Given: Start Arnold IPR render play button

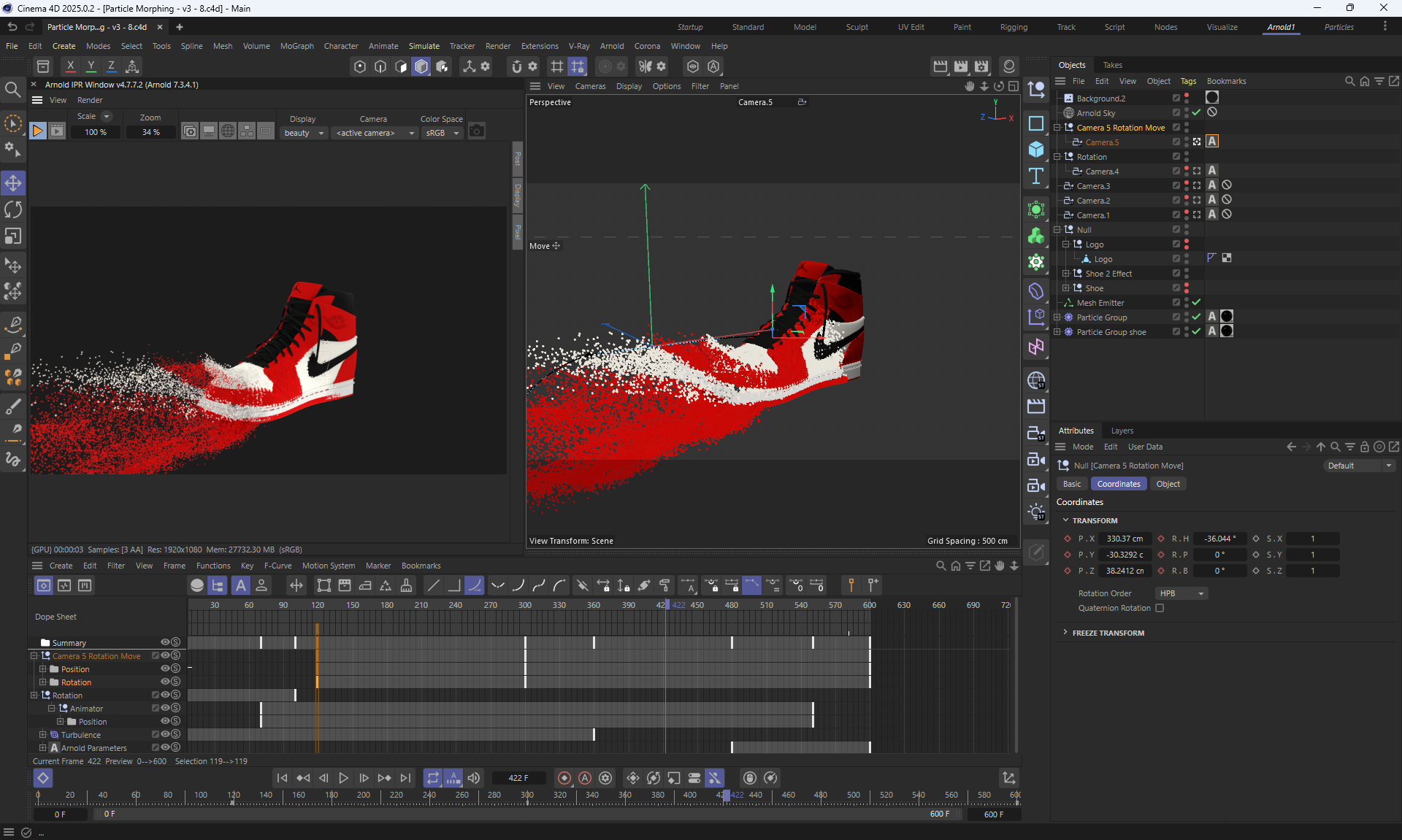Looking at the screenshot, I should [38, 131].
